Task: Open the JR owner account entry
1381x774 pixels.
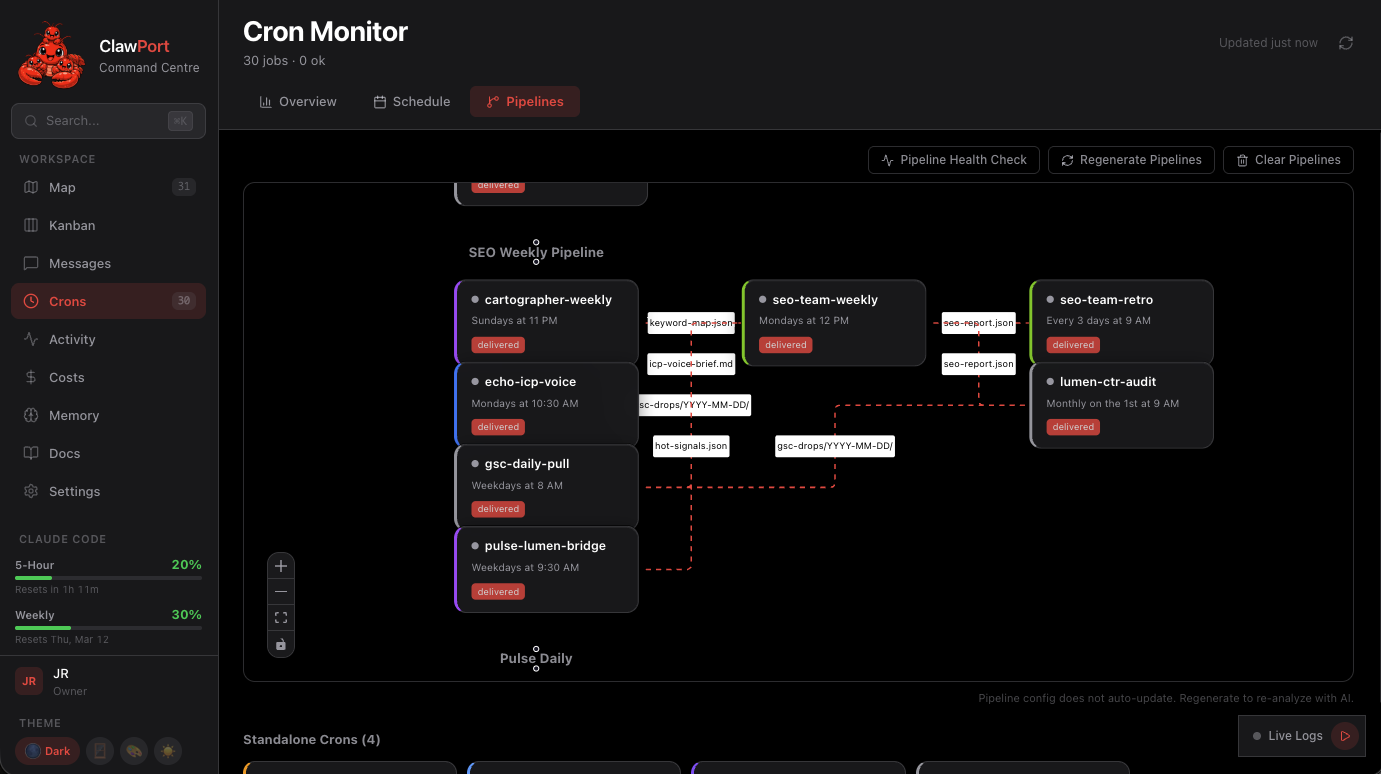Action: [60, 681]
